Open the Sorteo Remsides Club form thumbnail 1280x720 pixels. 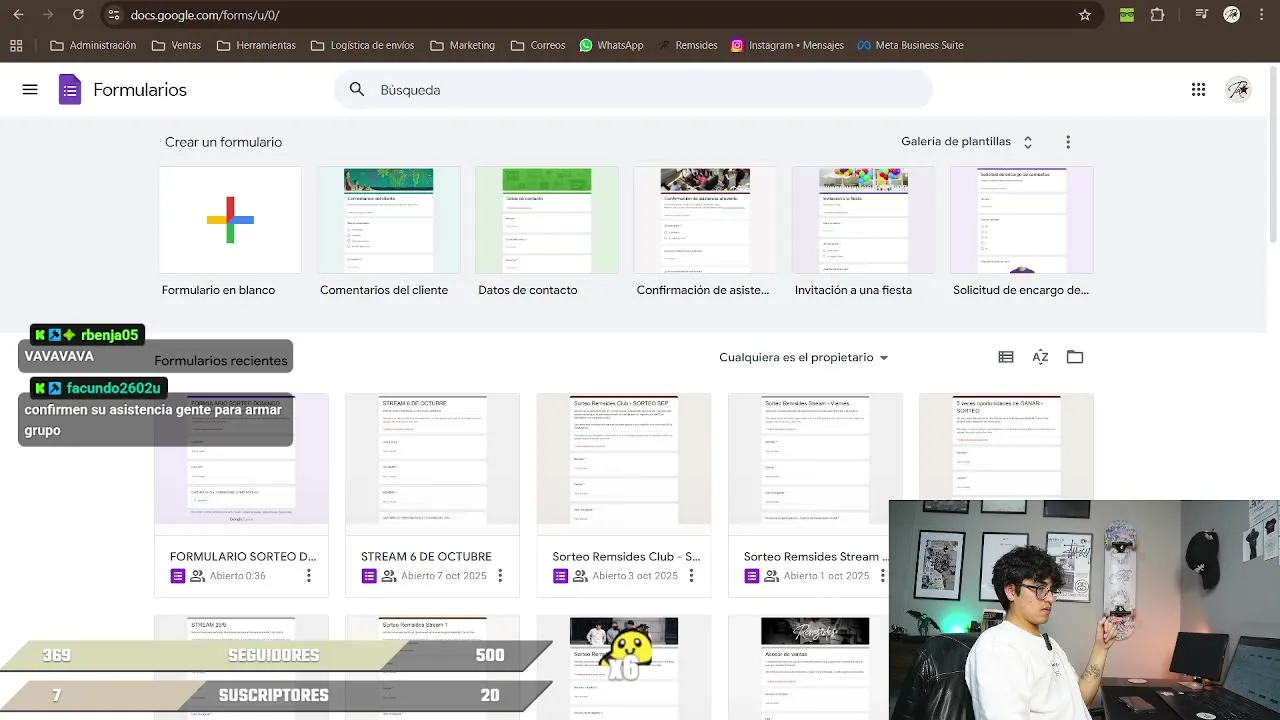click(623, 459)
